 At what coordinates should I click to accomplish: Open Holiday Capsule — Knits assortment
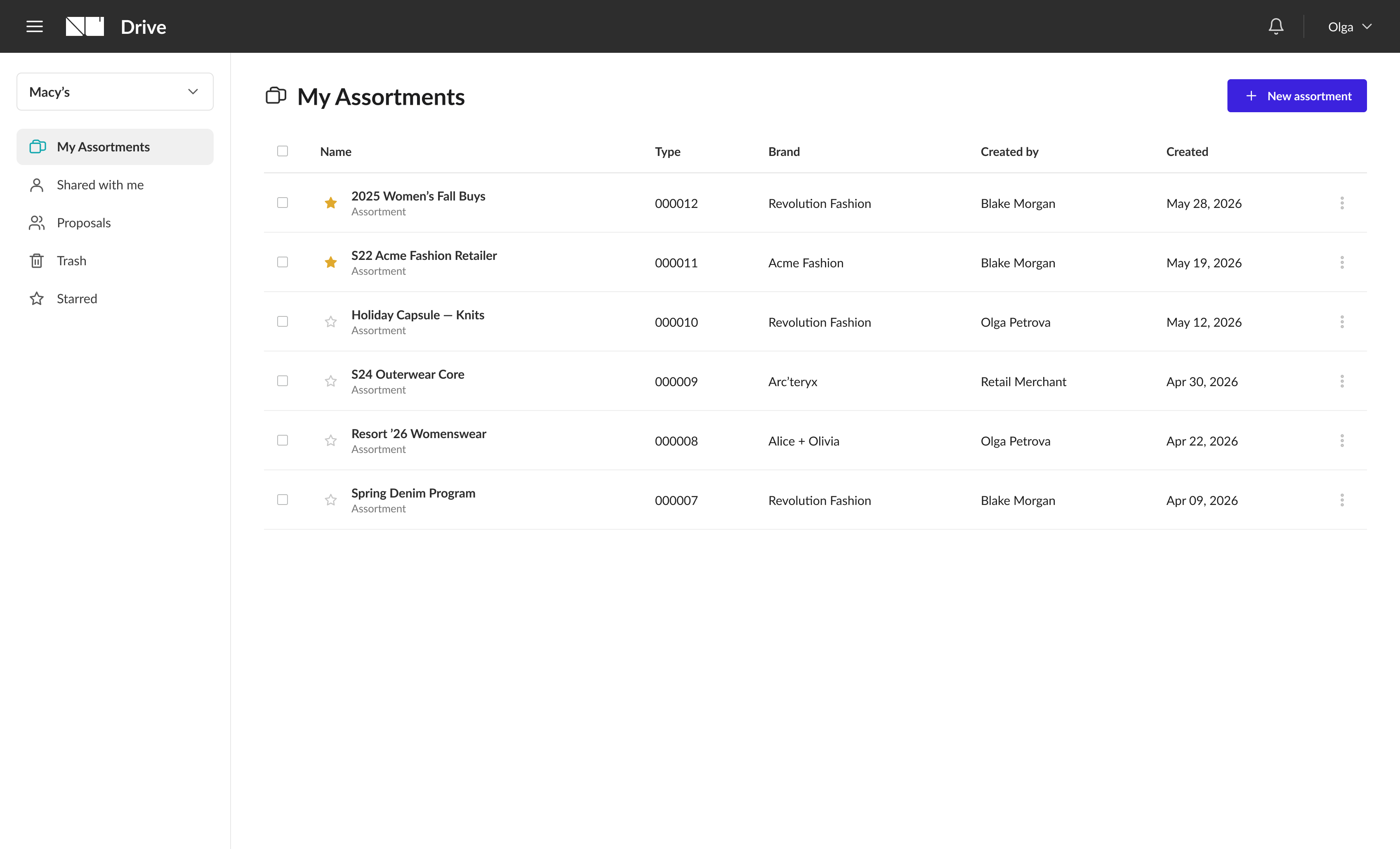coord(417,315)
